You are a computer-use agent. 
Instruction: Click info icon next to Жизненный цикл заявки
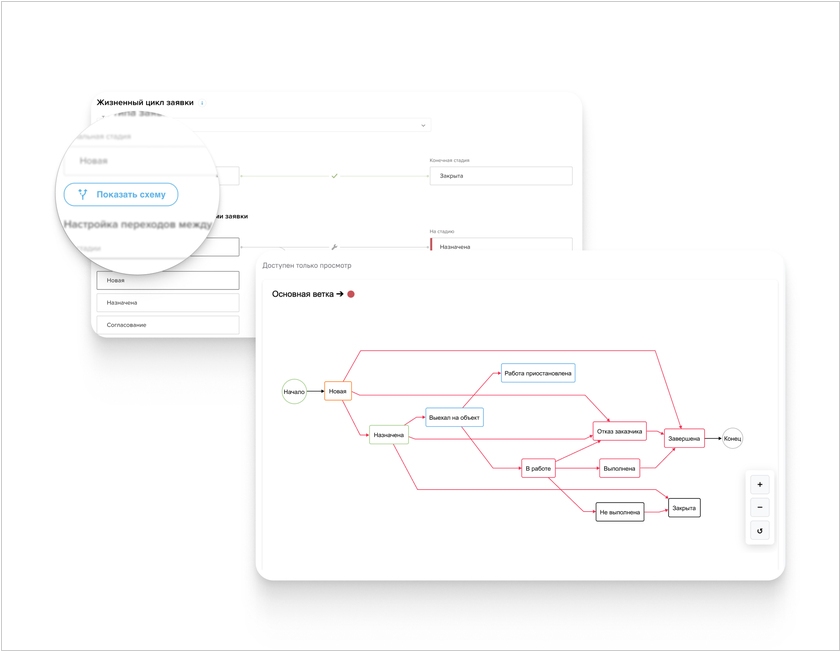(203, 103)
